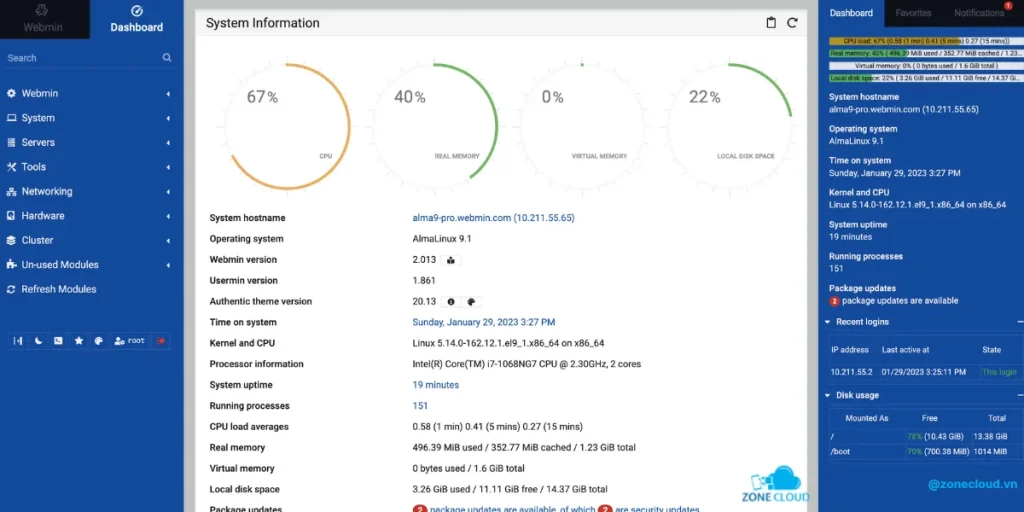Image resolution: width=1024 pixels, height=512 pixels.
Task: Click the /boot mount row
Action: pyautogui.click(x=926, y=451)
